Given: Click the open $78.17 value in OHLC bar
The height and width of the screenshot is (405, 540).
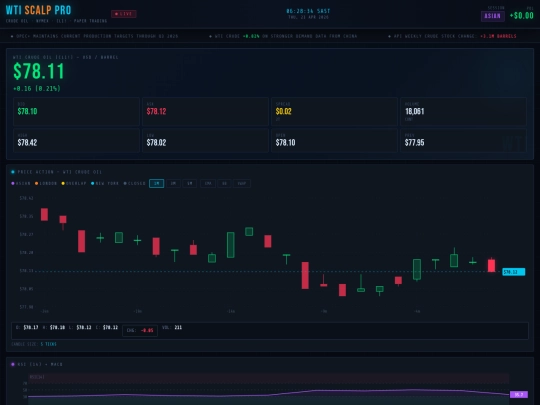Looking at the screenshot, I should coord(31,328).
